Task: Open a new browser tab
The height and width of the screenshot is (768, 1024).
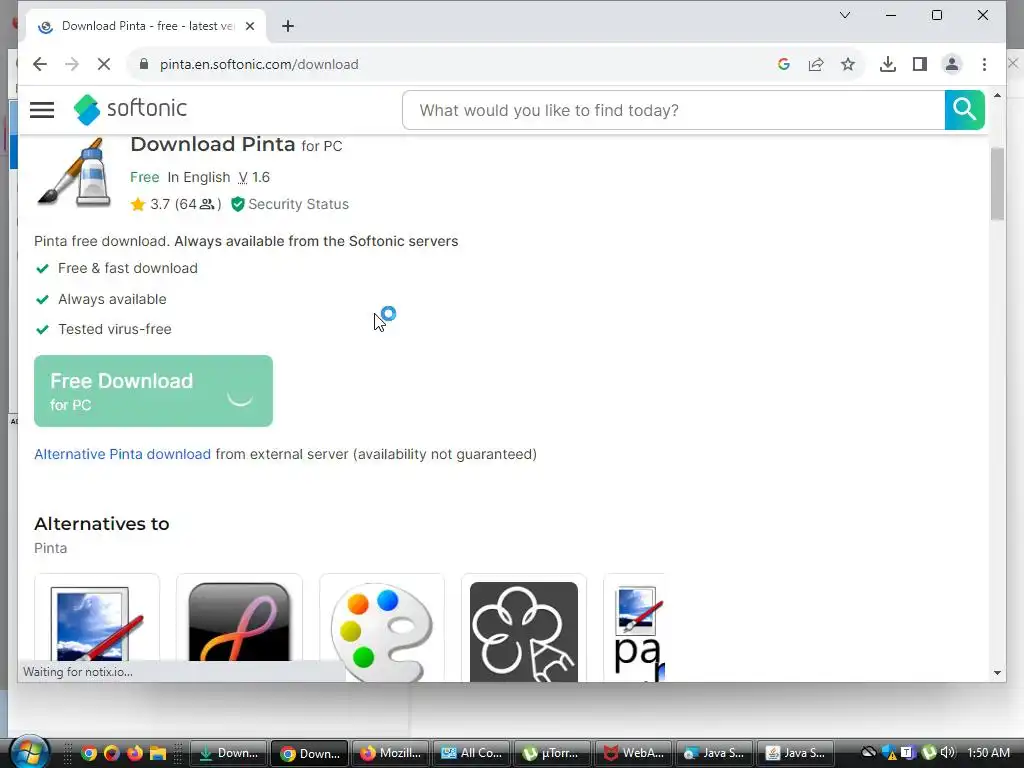Action: pos(288,26)
